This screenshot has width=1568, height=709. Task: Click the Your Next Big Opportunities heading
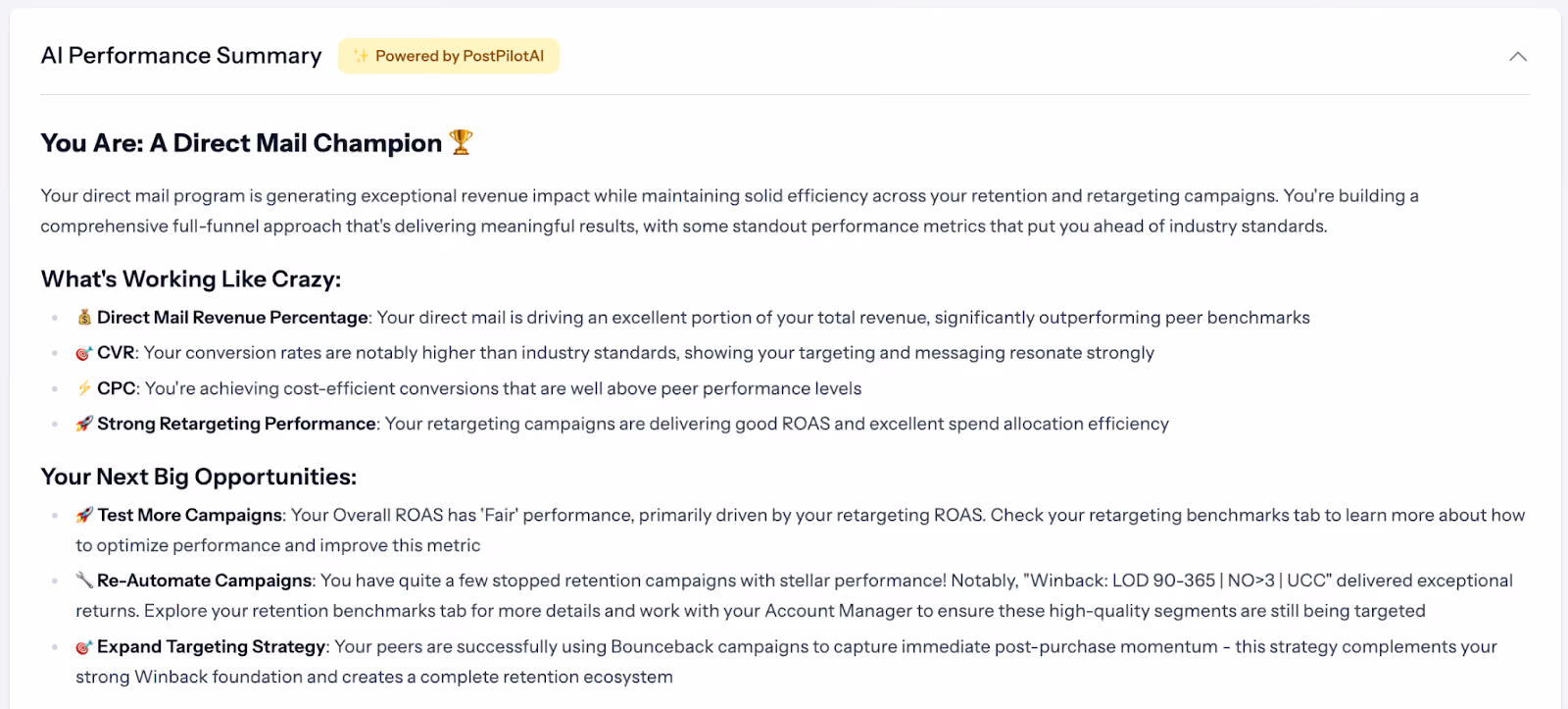199,477
